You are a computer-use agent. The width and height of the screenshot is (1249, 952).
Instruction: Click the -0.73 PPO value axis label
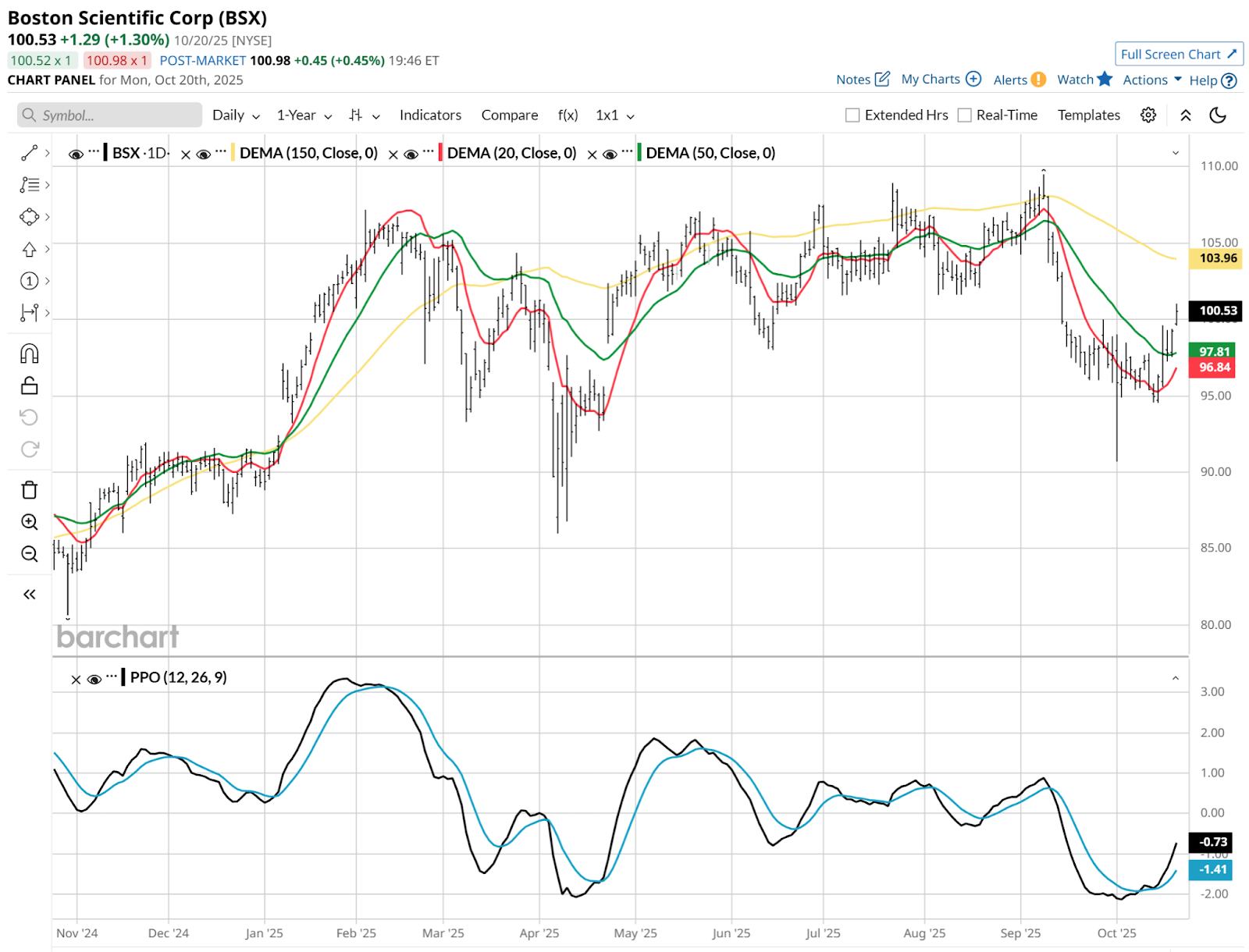(1210, 842)
